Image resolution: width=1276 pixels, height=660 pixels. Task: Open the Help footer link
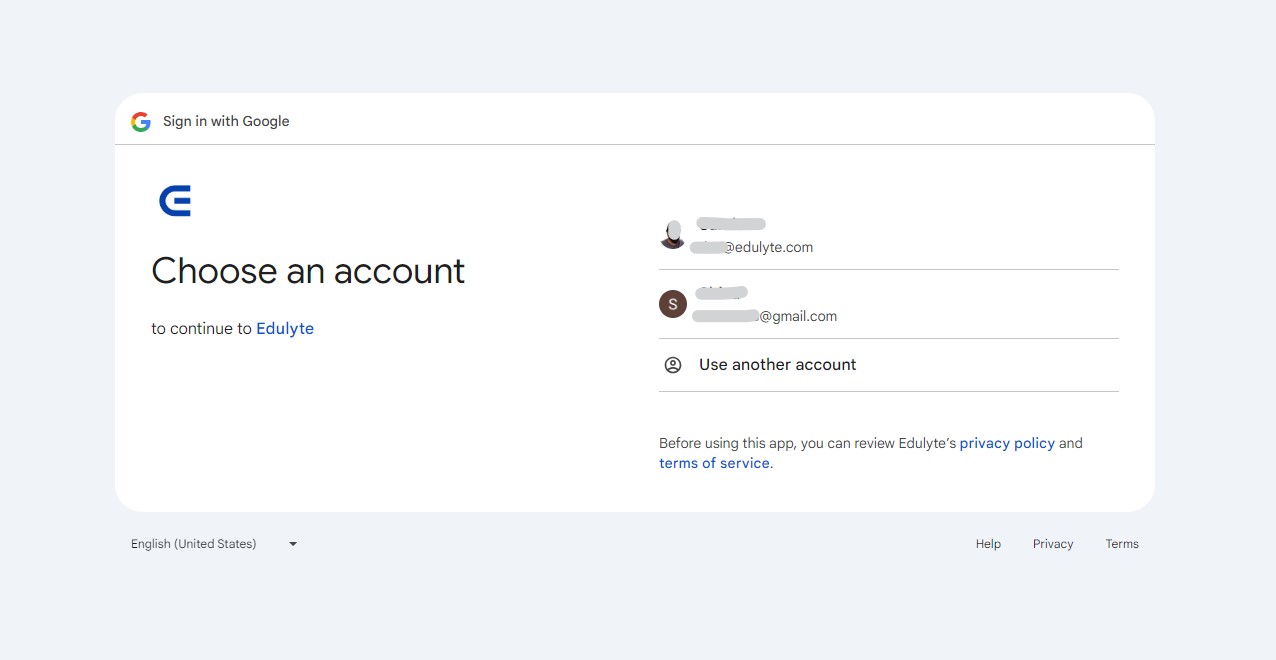click(988, 544)
